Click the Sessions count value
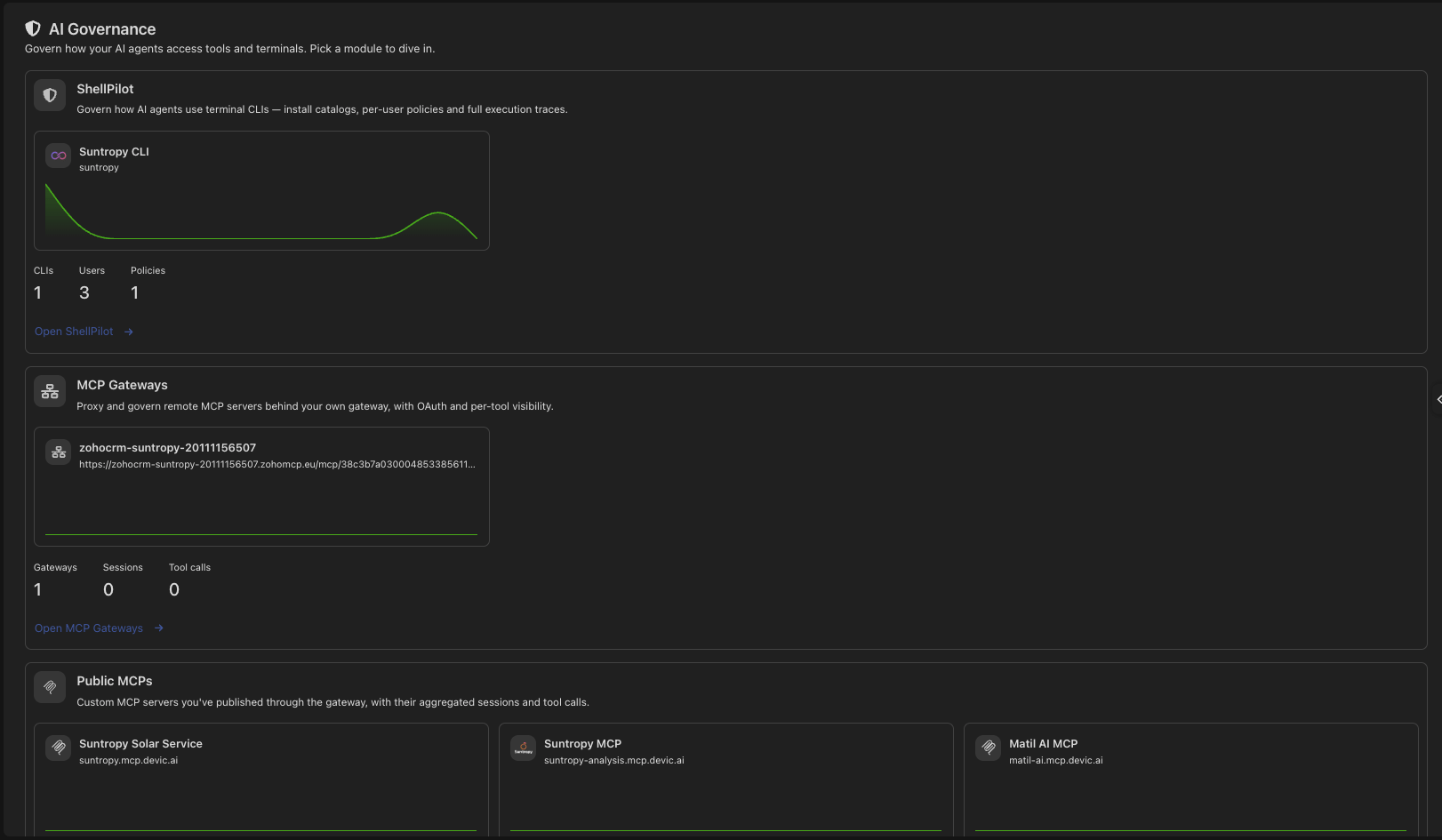1442x840 pixels. point(108,589)
